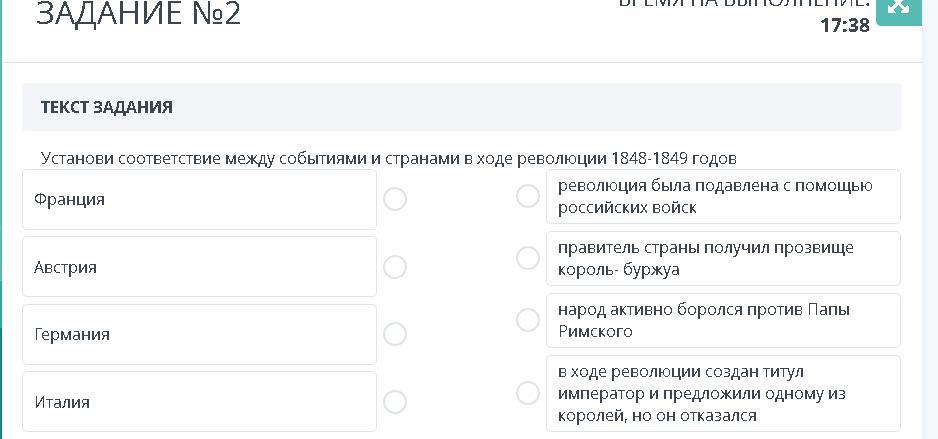The width and height of the screenshot is (938, 439).
Task: Click the Франция answer box
Action: [x=199, y=199]
